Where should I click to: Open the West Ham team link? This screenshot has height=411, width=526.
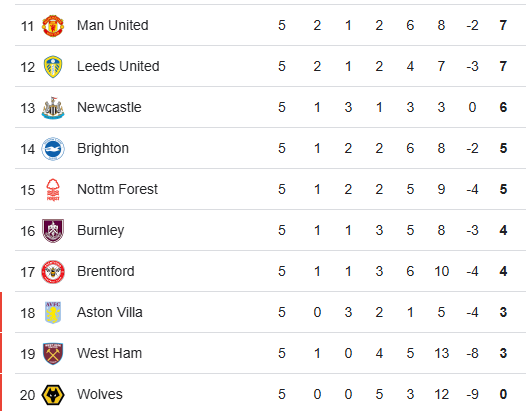(109, 353)
